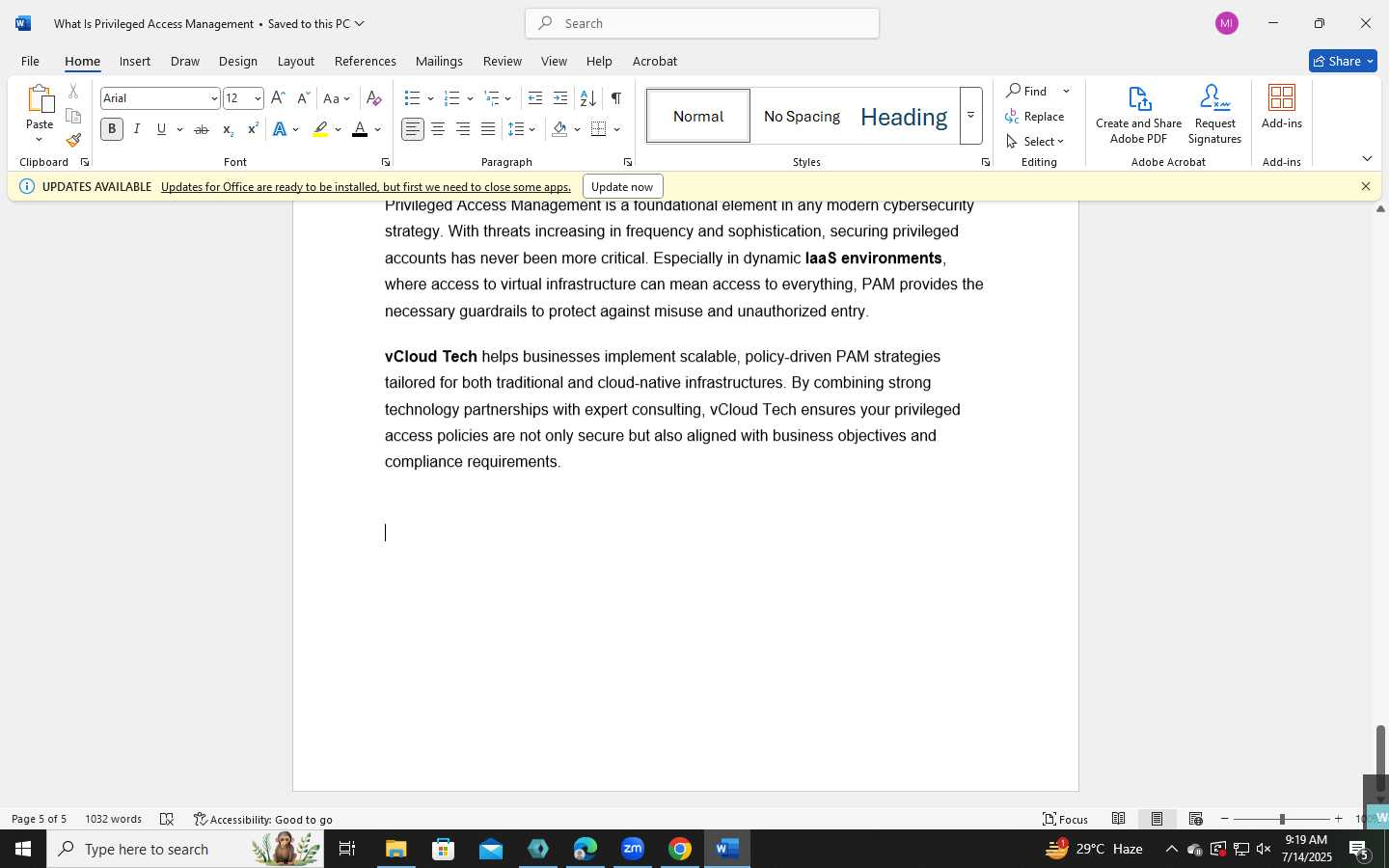The width and height of the screenshot is (1389, 868).
Task: Adjust the zoom slider handle in status bar
Action: [x=1282, y=819]
